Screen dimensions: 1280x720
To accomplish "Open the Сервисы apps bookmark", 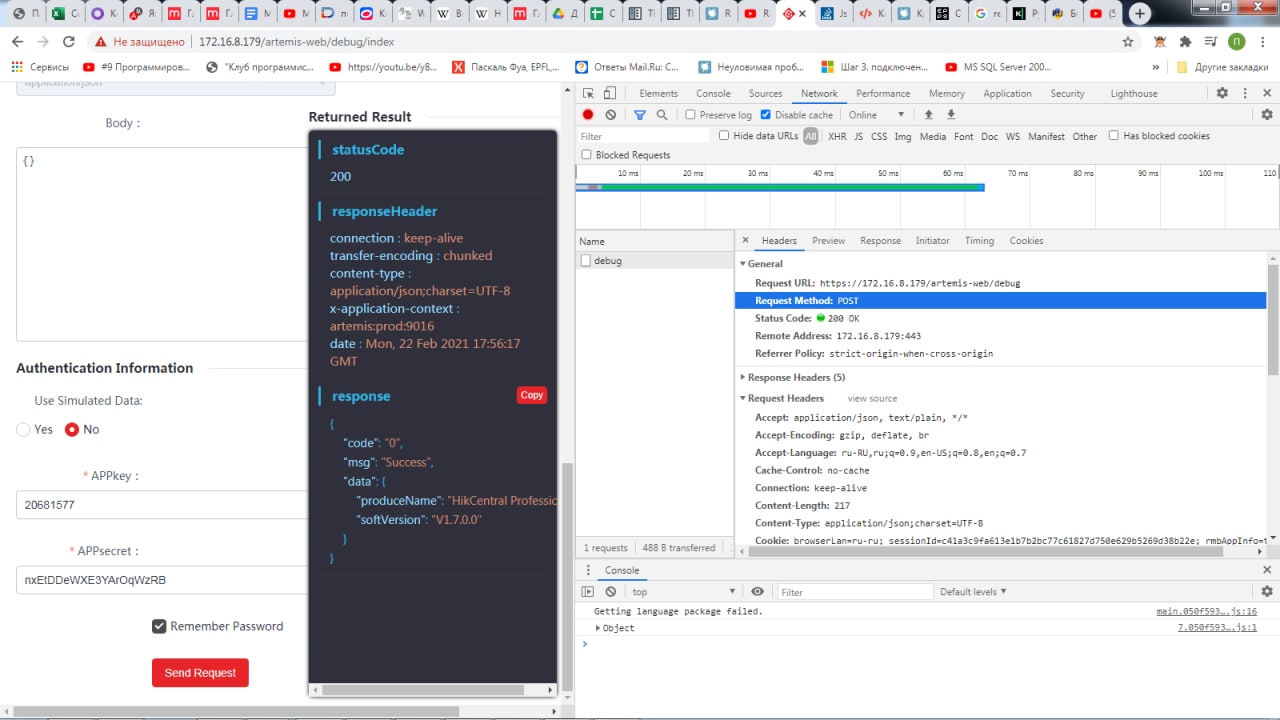I will click(x=40, y=67).
